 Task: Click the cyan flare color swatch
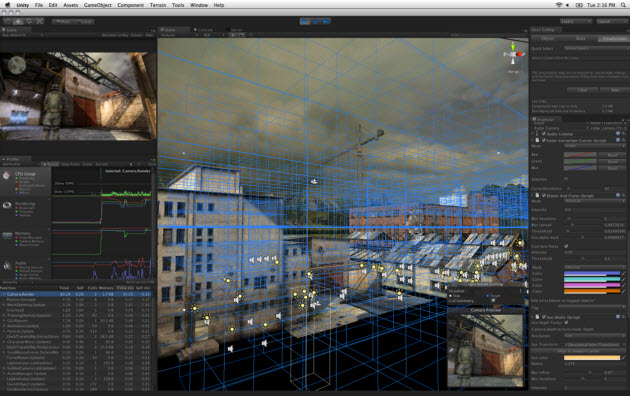tap(592, 279)
